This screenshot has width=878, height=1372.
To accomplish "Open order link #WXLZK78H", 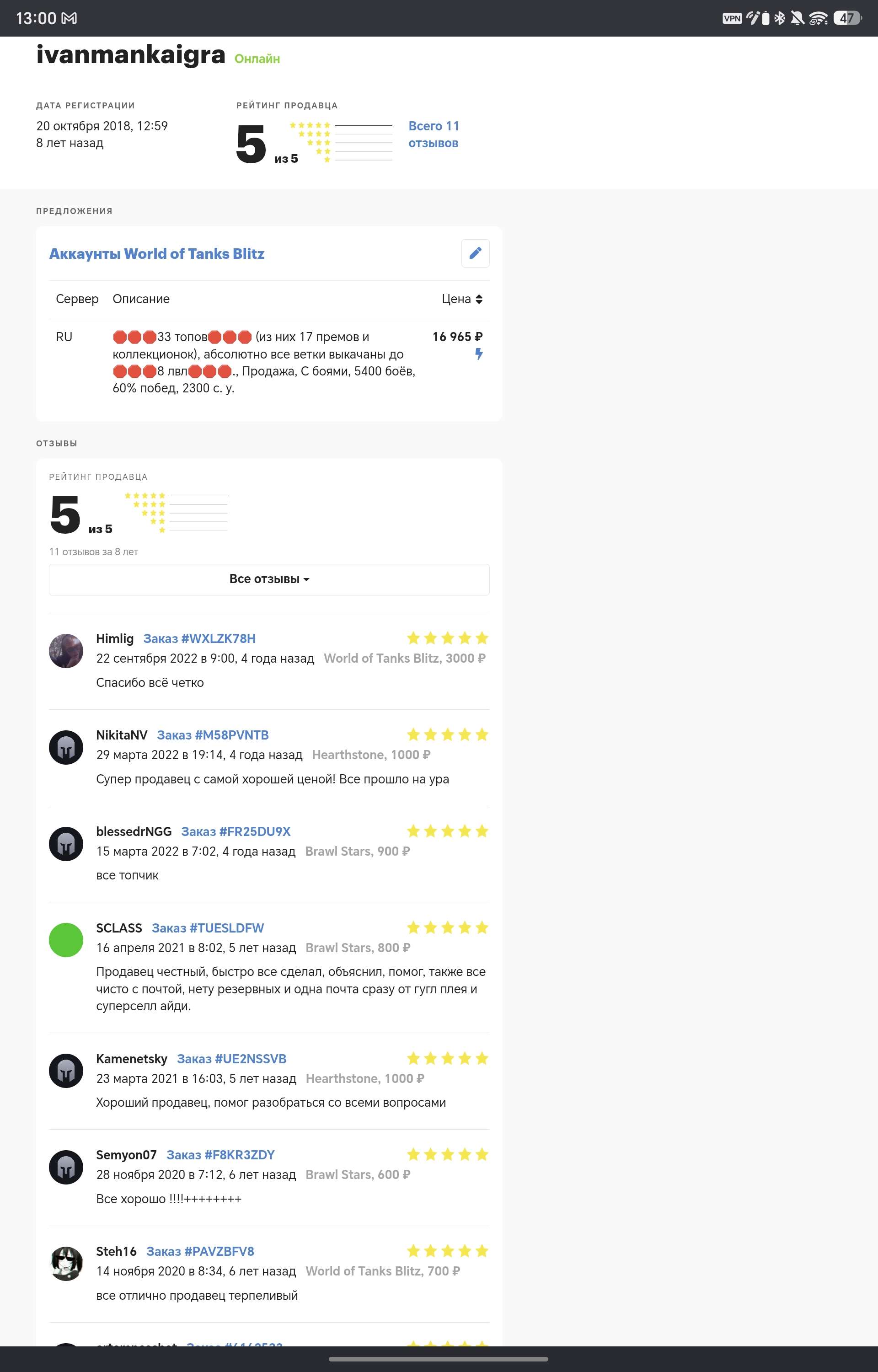I will [199, 638].
